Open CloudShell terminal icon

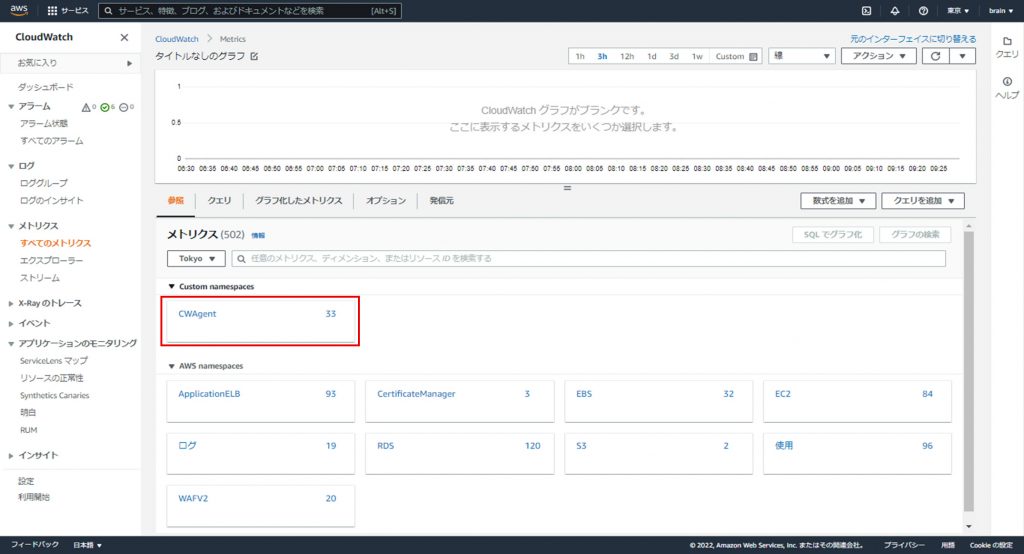(867, 11)
